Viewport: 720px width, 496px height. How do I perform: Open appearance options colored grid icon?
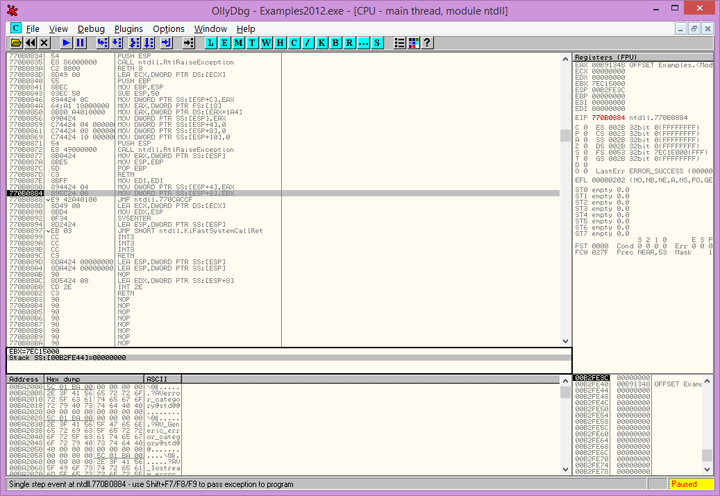point(413,43)
